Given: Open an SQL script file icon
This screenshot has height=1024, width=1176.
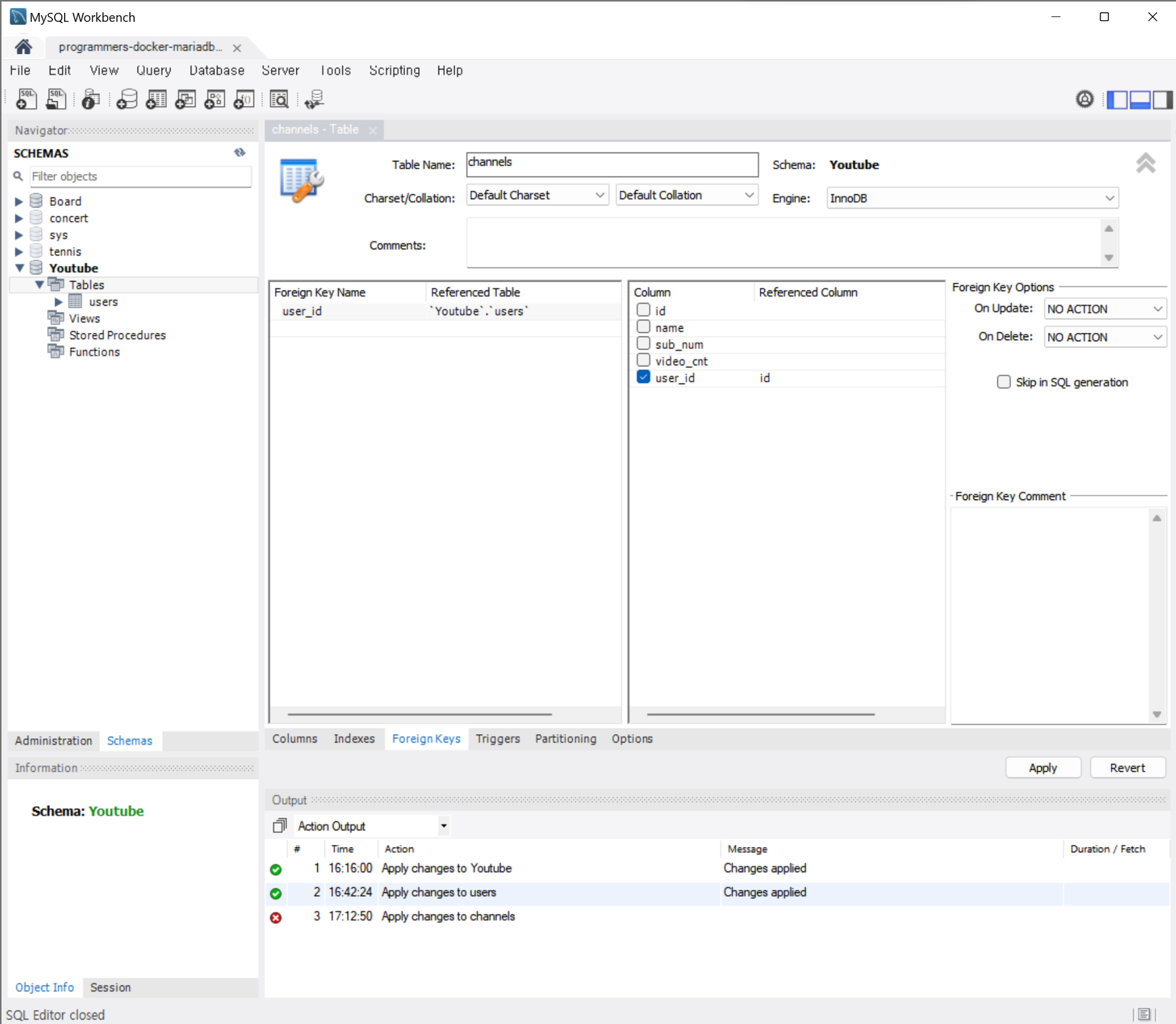Looking at the screenshot, I should click(x=56, y=99).
